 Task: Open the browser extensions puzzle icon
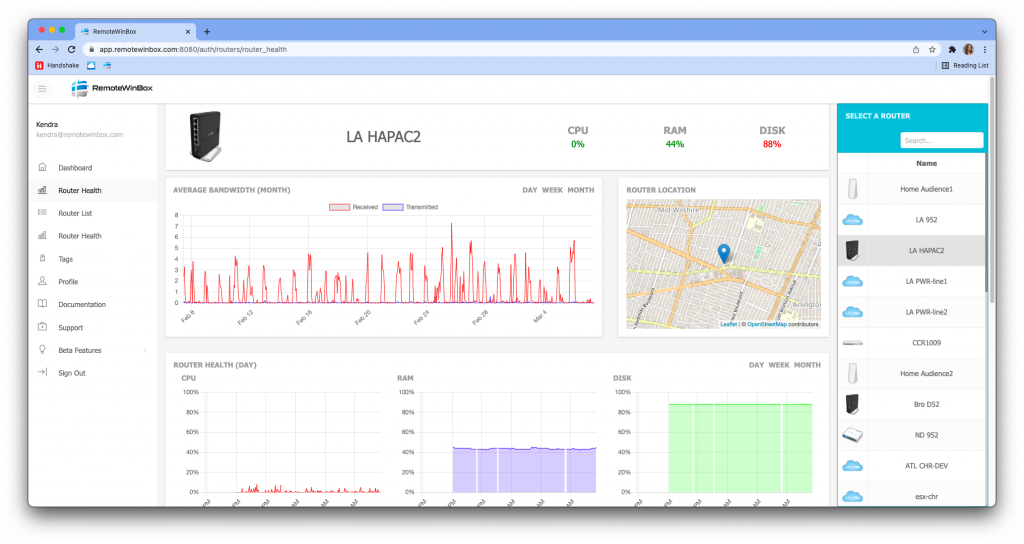click(952, 50)
